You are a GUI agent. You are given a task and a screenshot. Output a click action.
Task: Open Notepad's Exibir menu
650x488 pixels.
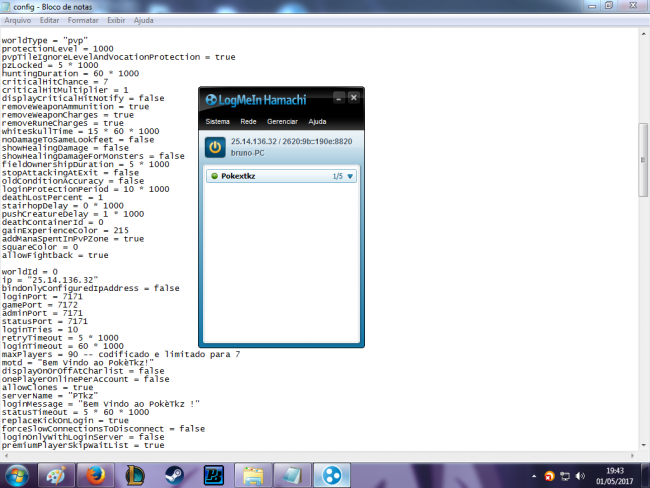(116, 20)
